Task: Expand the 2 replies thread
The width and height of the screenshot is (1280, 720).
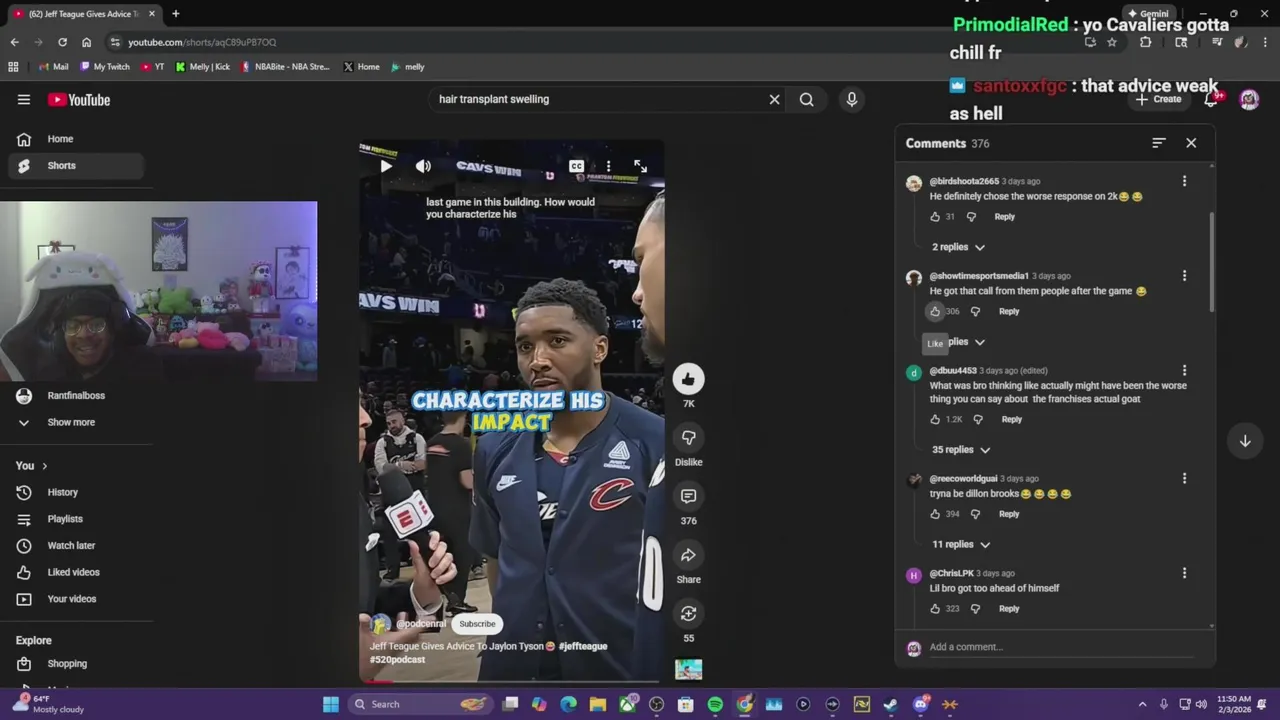Action: click(958, 247)
